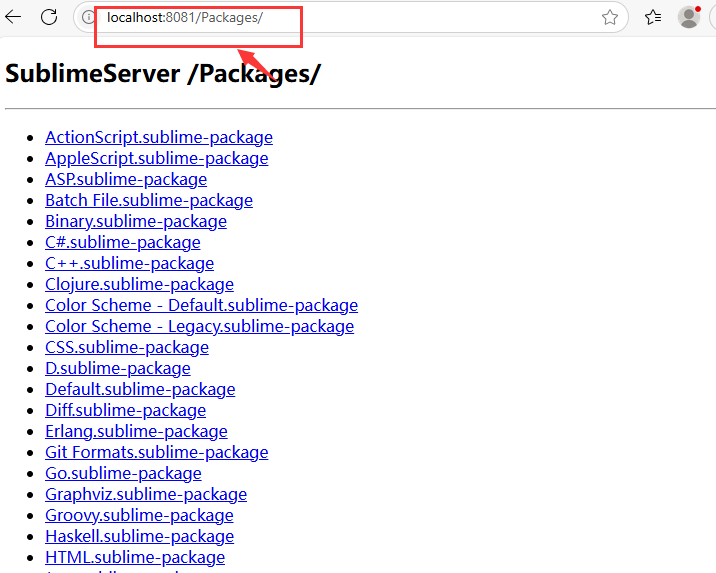
Task: Open Graphviz.sublime-package link
Action: tap(146, 494)
